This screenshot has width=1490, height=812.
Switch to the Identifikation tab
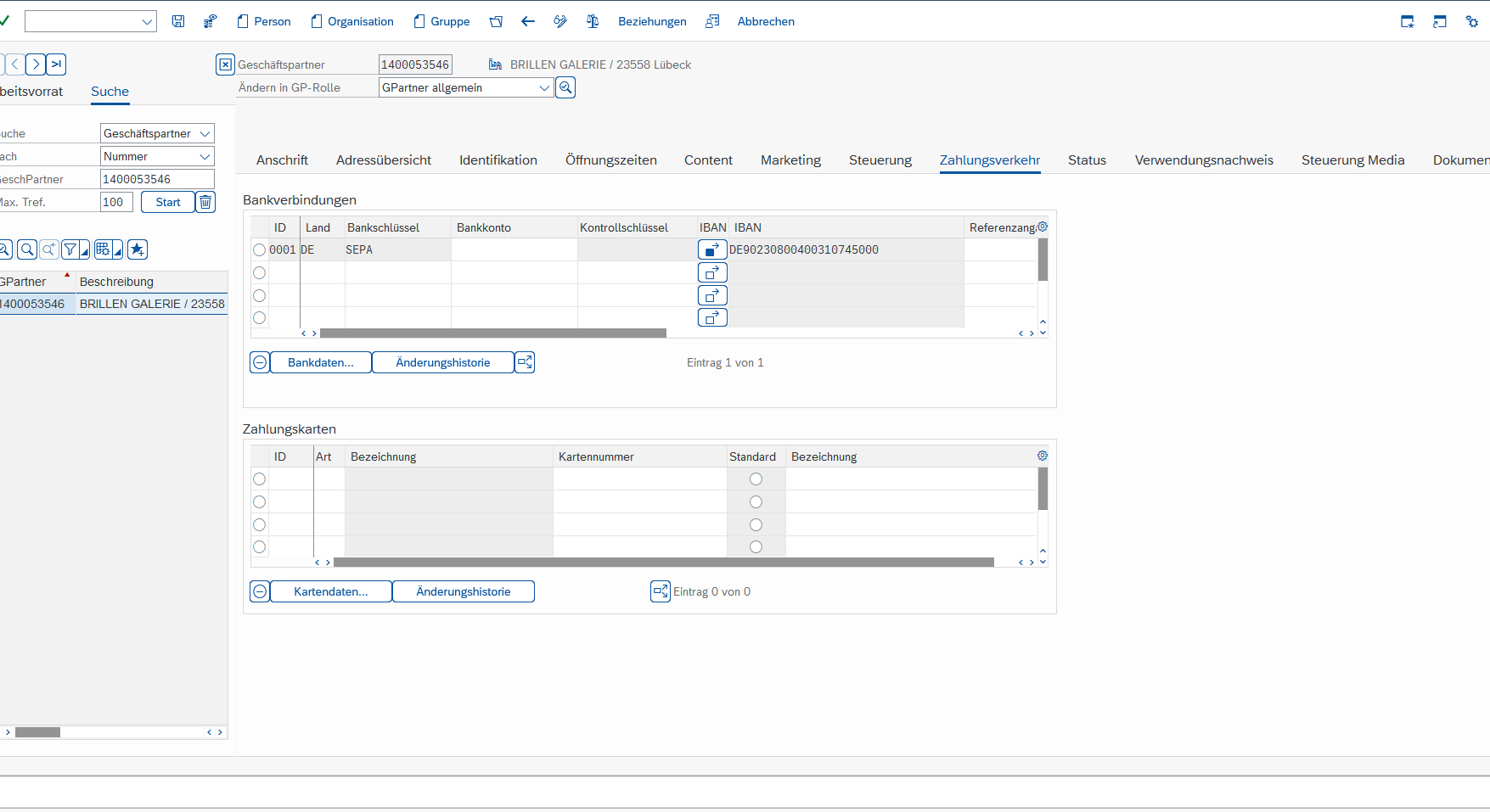pyautogui.click(x=498, y=160)
